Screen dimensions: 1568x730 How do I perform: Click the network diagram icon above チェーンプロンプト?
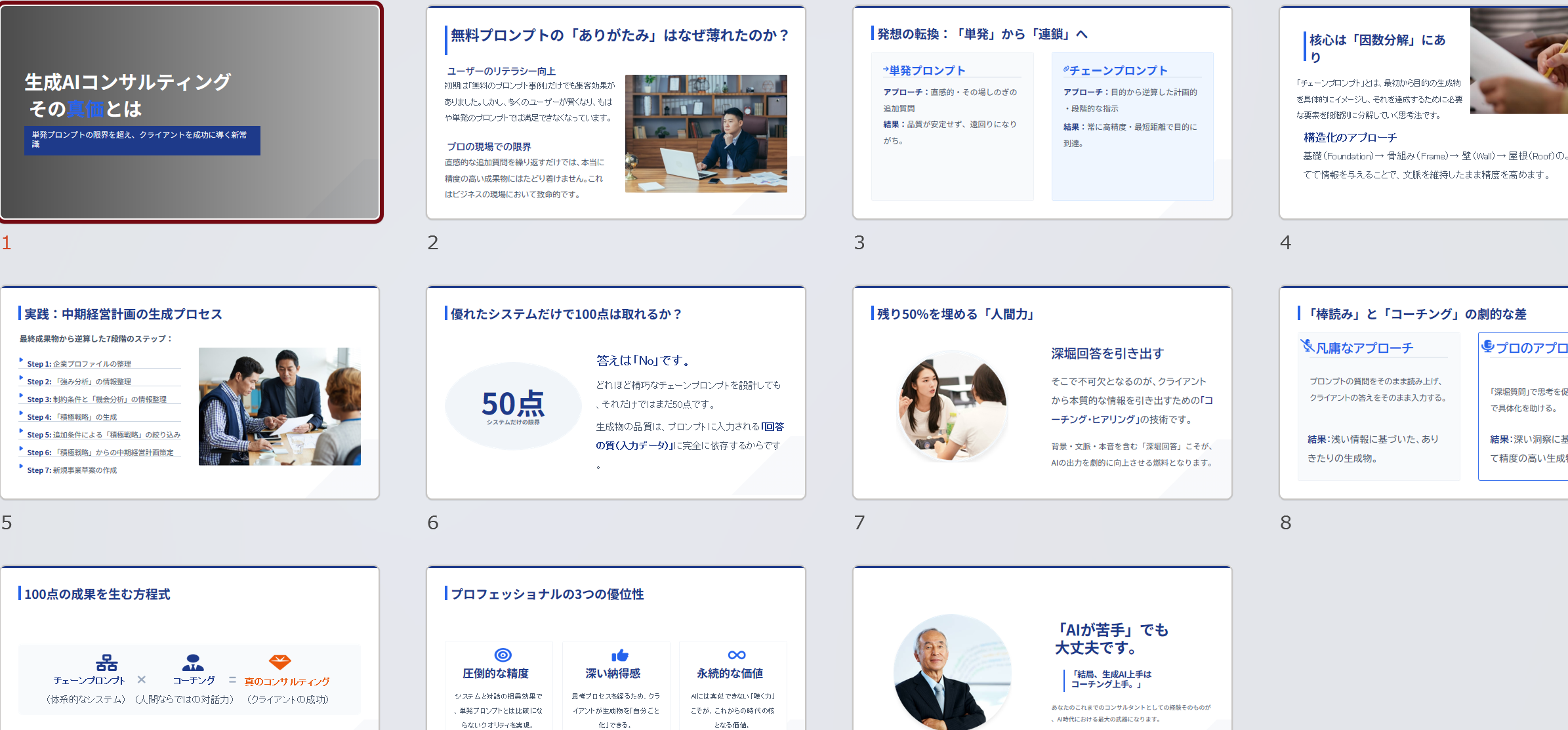(x=106, y=662)
